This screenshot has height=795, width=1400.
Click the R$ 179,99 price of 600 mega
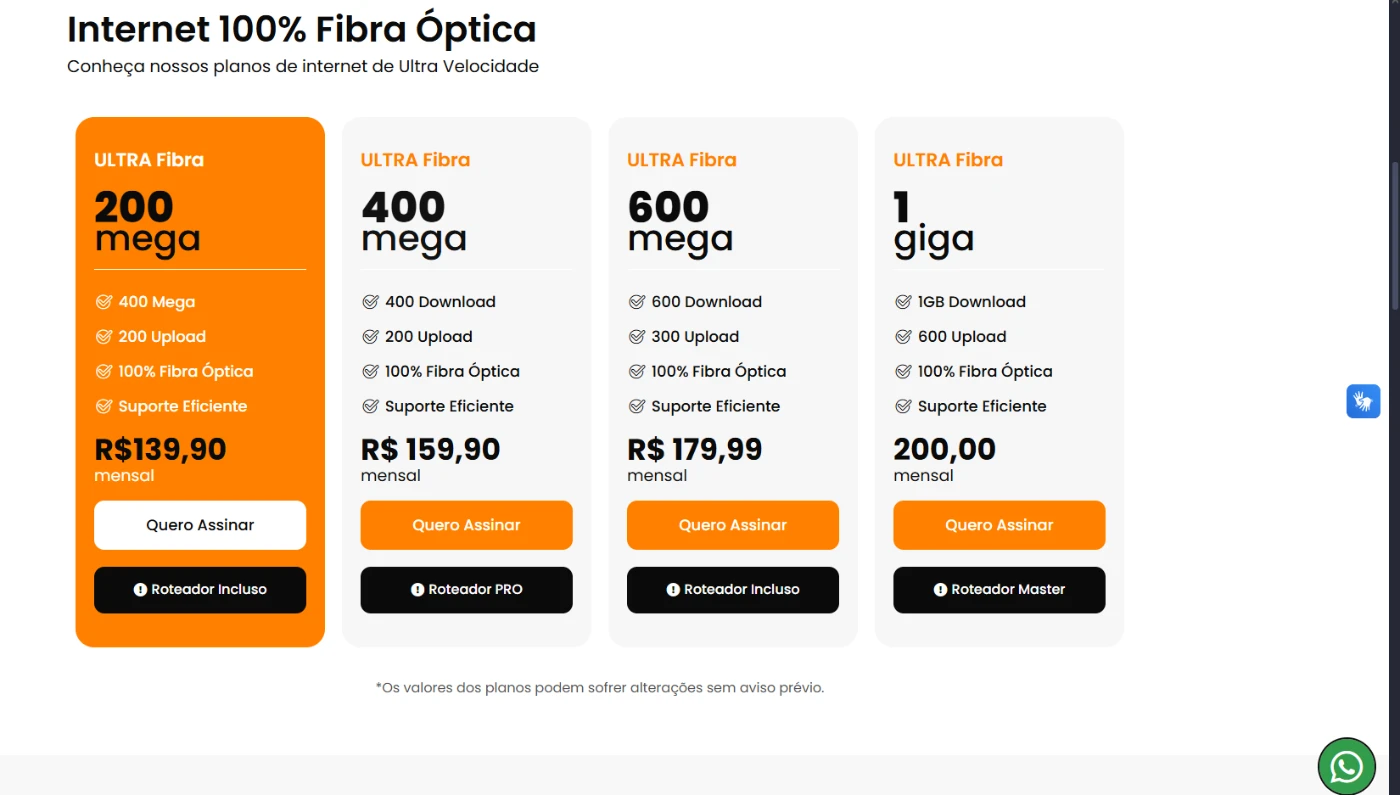click(x=694, y=450)
